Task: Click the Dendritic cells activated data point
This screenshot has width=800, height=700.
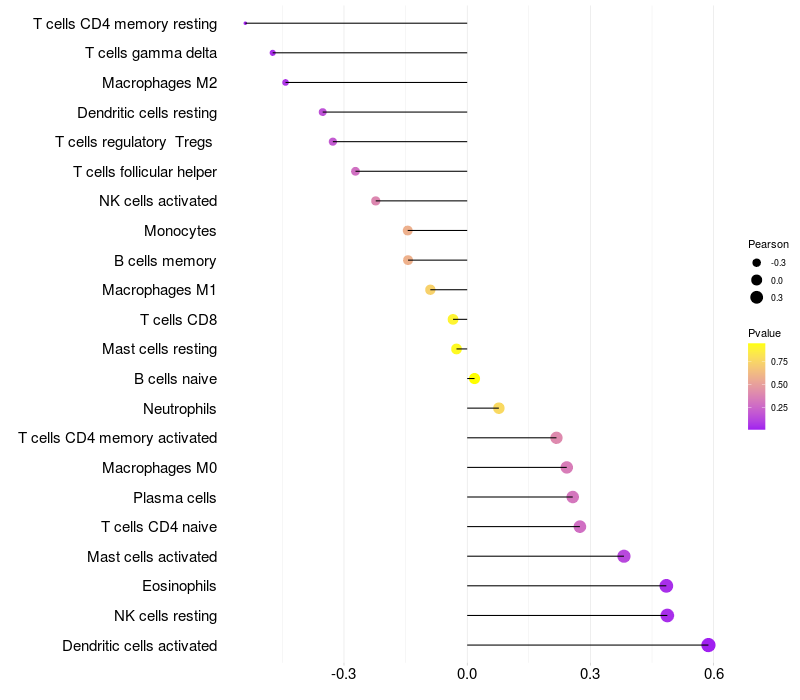Action: click(x=708, y=645)
